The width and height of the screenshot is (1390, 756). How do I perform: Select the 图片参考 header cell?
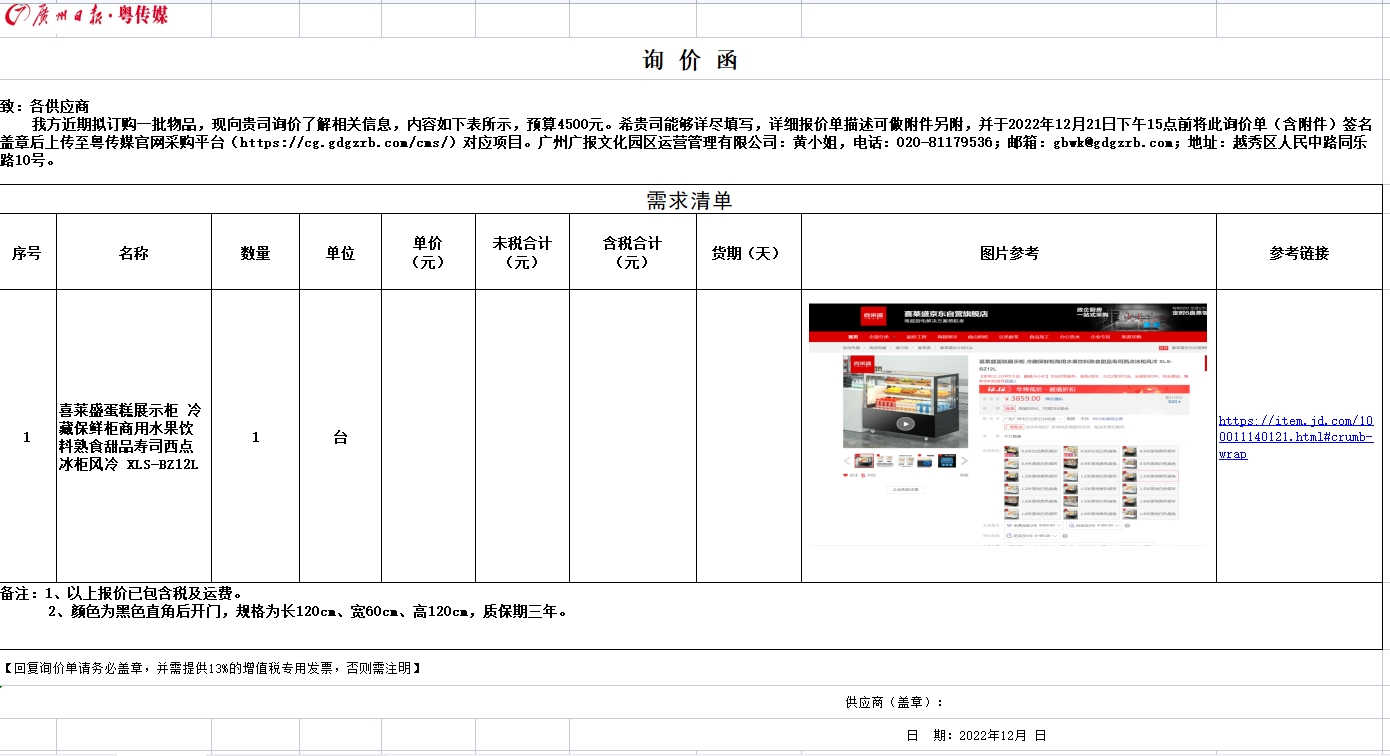[x=1009, y=253]
